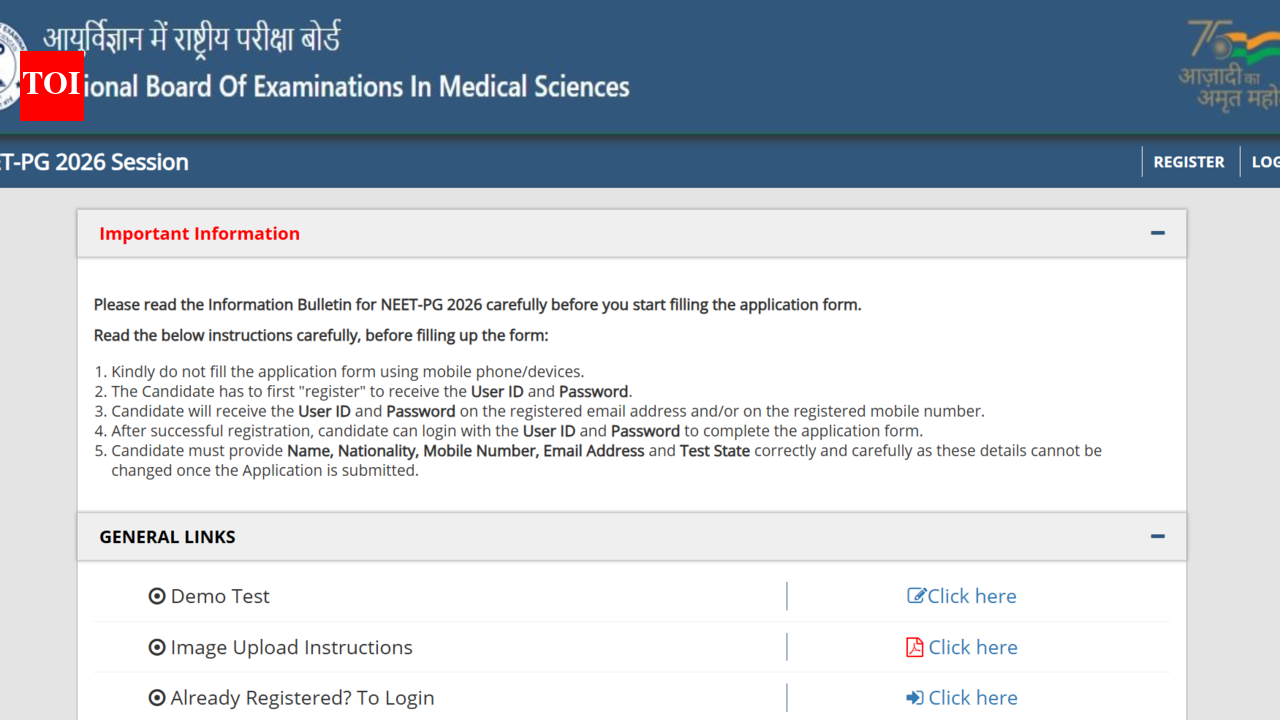This screenshot has height=720, width=1280.
Task: Collapse the Important Information panel
Action: [x=1158, y=233]
